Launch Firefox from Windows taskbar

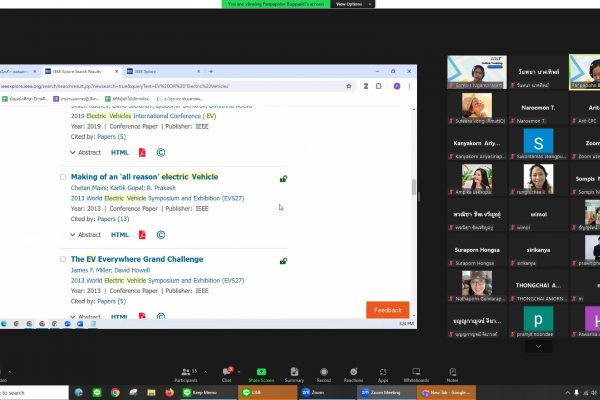tap(170, 392)
